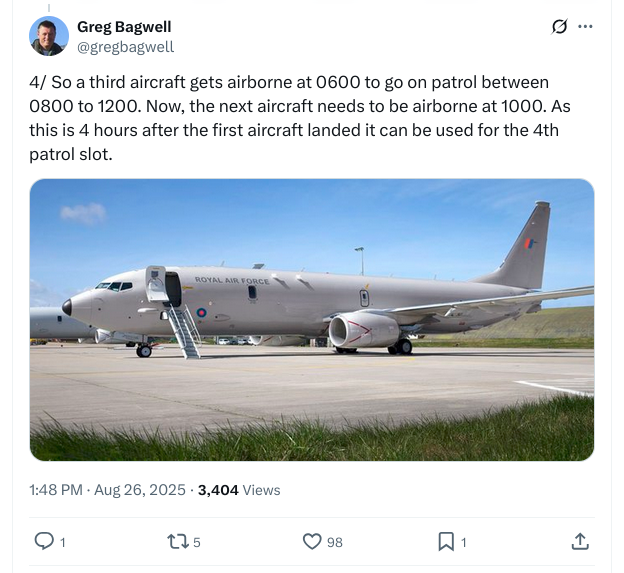624x573 pixels.
Task: Click the reply speech bubble icon
Action: coord(44,541)
